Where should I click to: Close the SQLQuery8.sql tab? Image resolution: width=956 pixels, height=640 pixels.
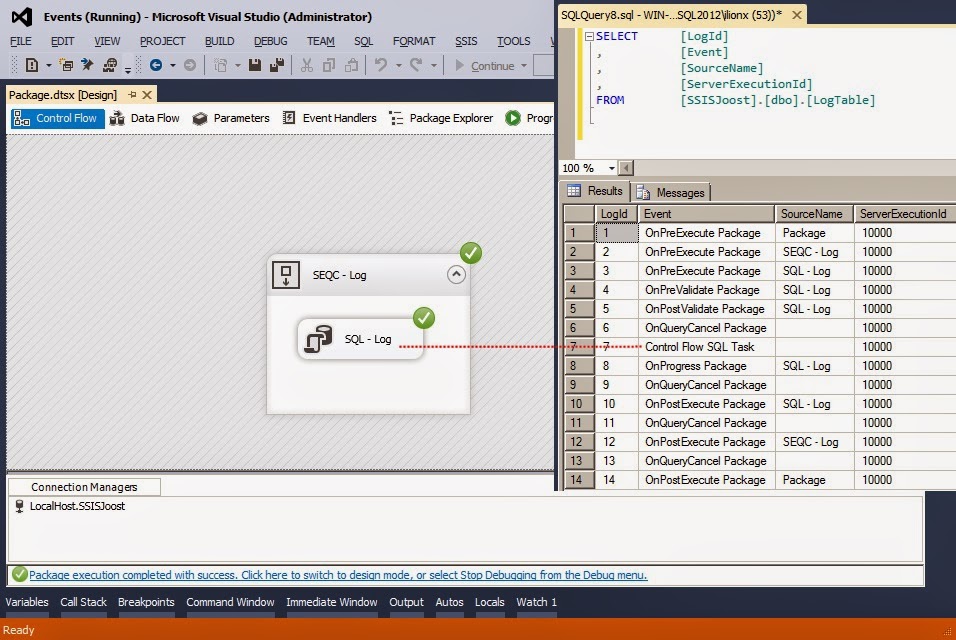(x=797, y=15)
